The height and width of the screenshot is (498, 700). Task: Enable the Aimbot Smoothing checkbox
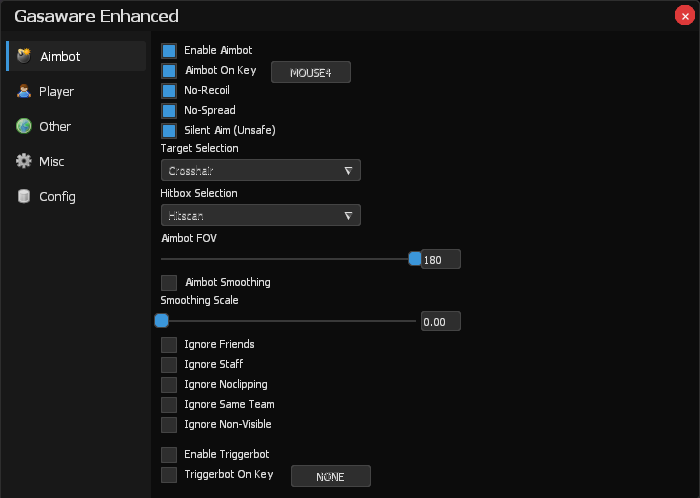click(x=169, y=283)
